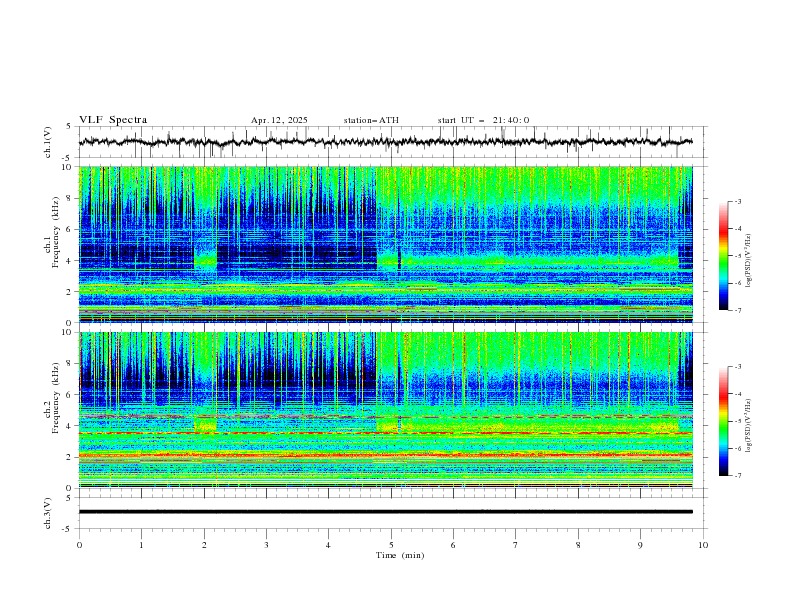Click the ch.2 spectrogram colorbar
This screenshot has height=612, width=792.
[723, 421]
